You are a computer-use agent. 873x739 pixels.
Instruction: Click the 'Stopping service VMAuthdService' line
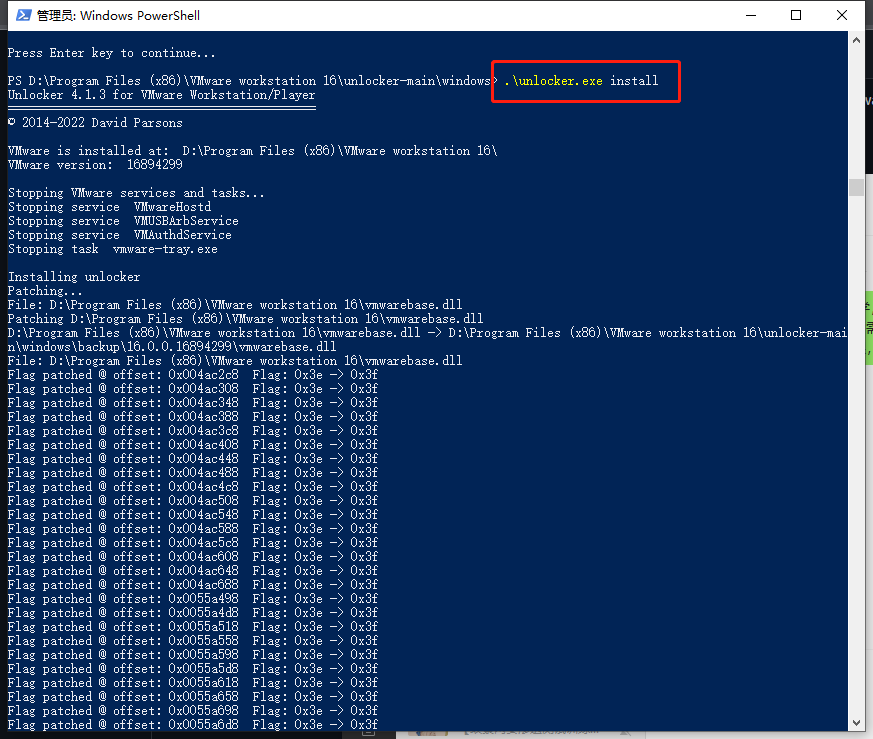coord(120,234)
